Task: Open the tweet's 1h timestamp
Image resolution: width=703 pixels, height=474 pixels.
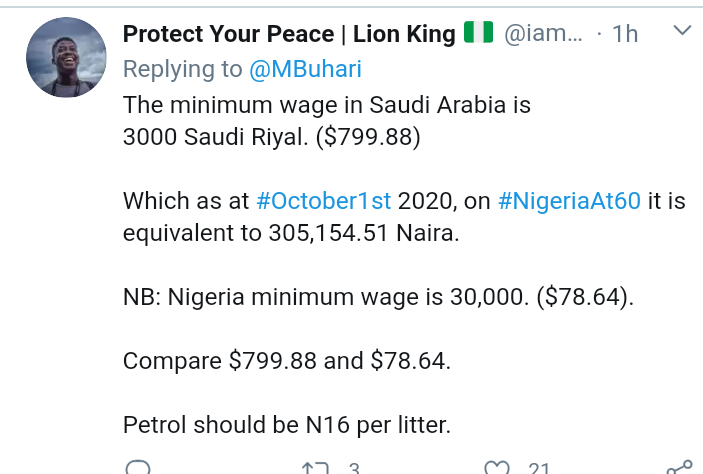Action: [623, 34]
